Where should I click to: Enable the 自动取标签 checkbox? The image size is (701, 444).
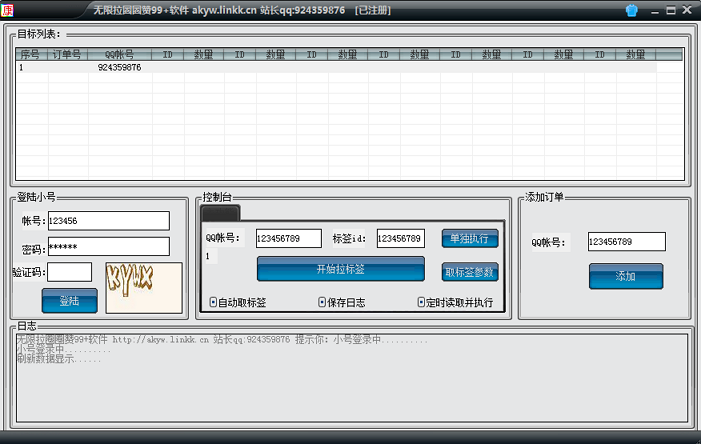point(213,302)
